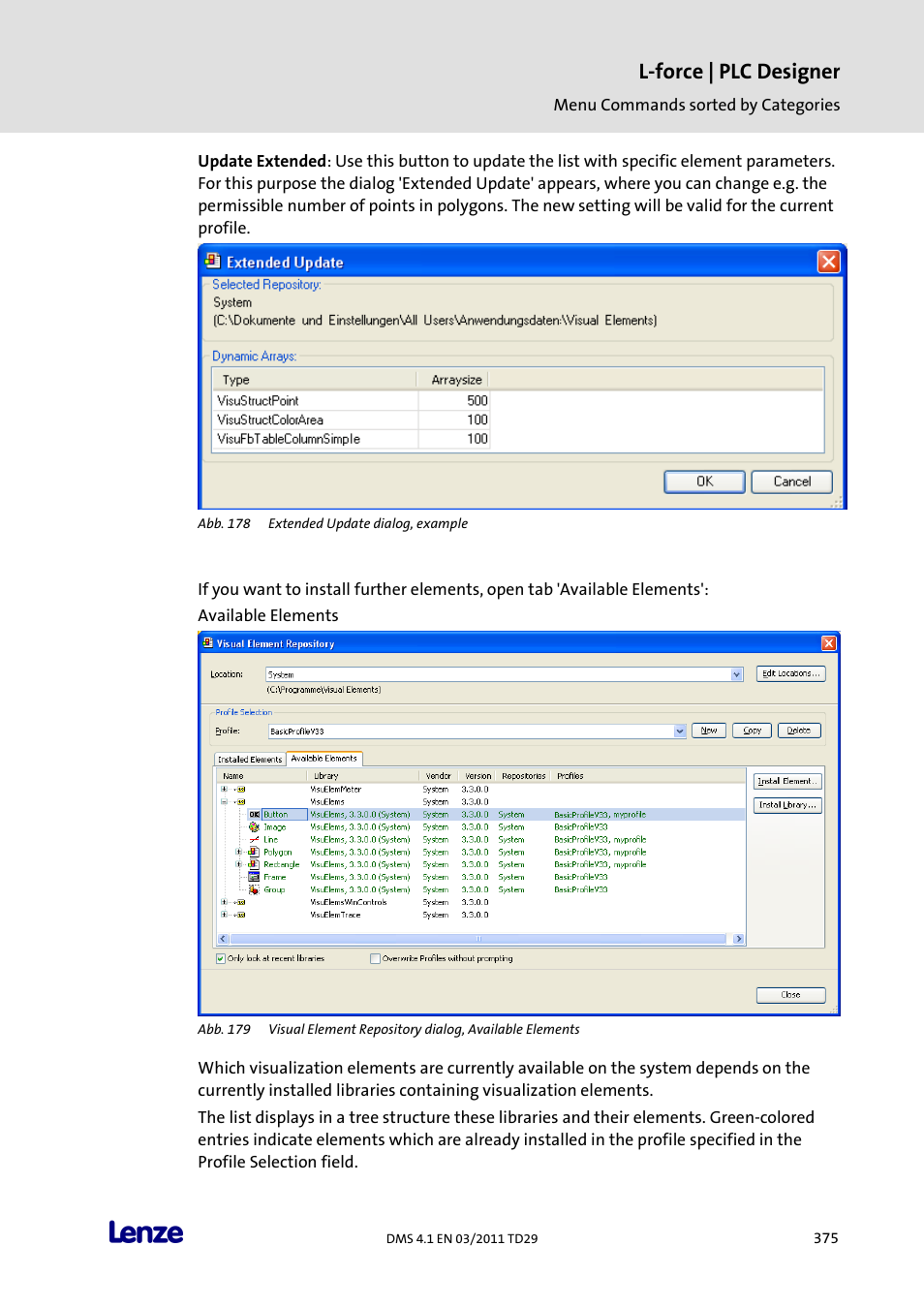
Task: Click the Group element icon
Action: (x=254, y=889)
